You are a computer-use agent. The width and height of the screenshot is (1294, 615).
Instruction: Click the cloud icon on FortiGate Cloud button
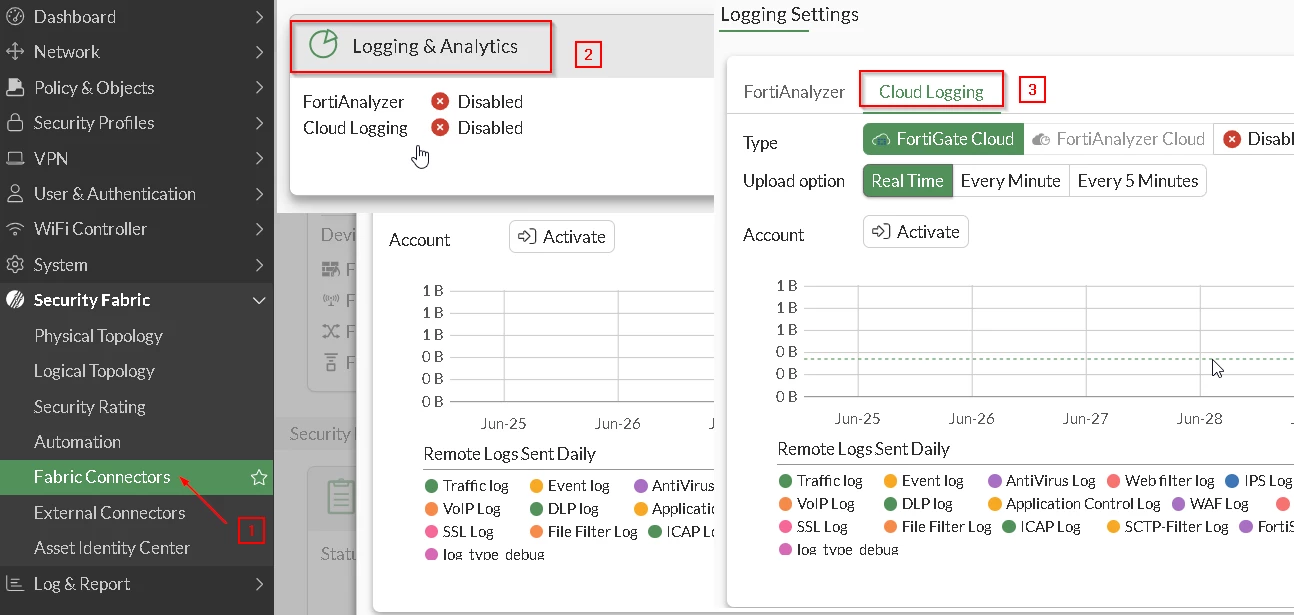(x=881, y=139)
